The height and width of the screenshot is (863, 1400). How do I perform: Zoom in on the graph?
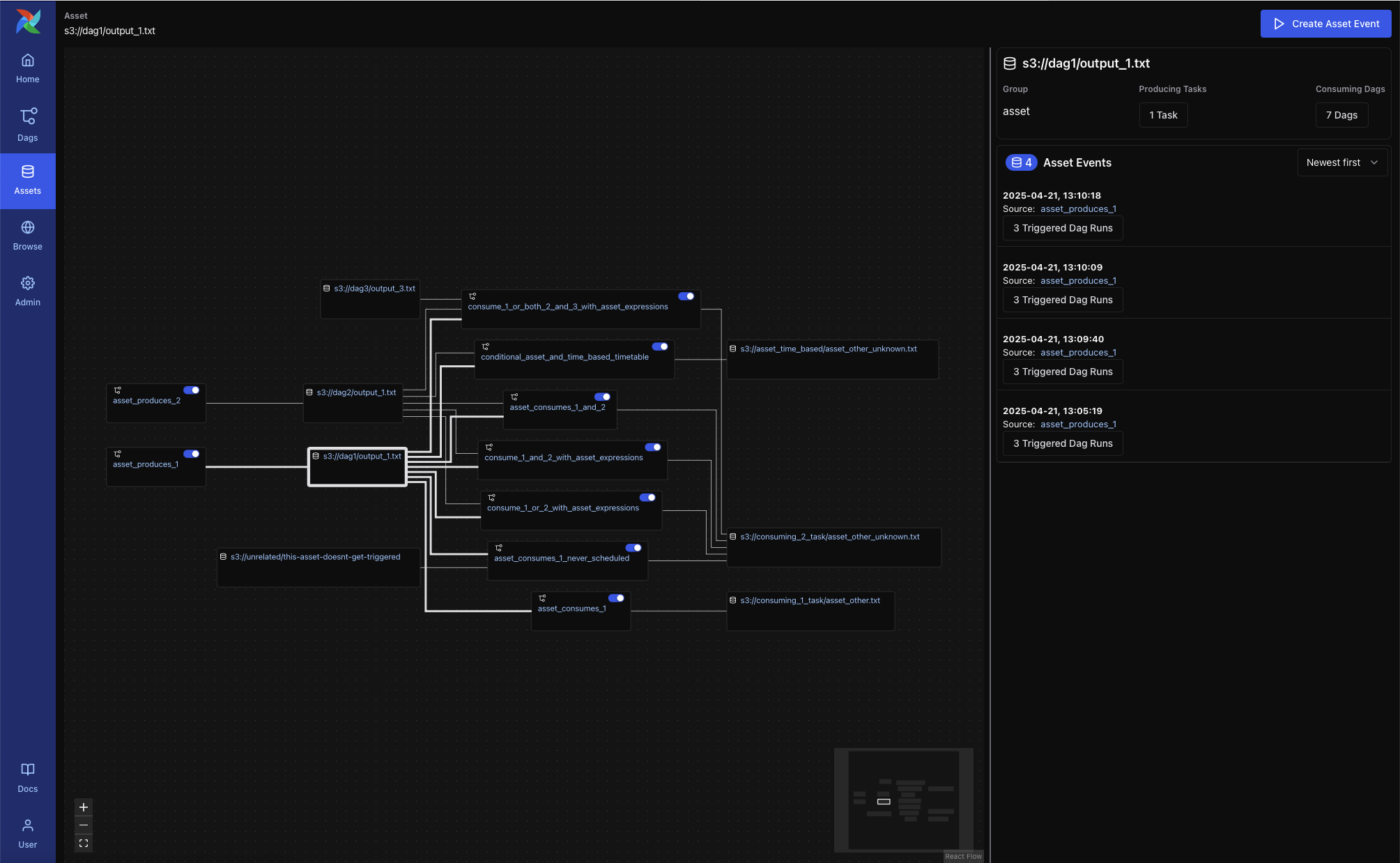click(x=84, y=807)
